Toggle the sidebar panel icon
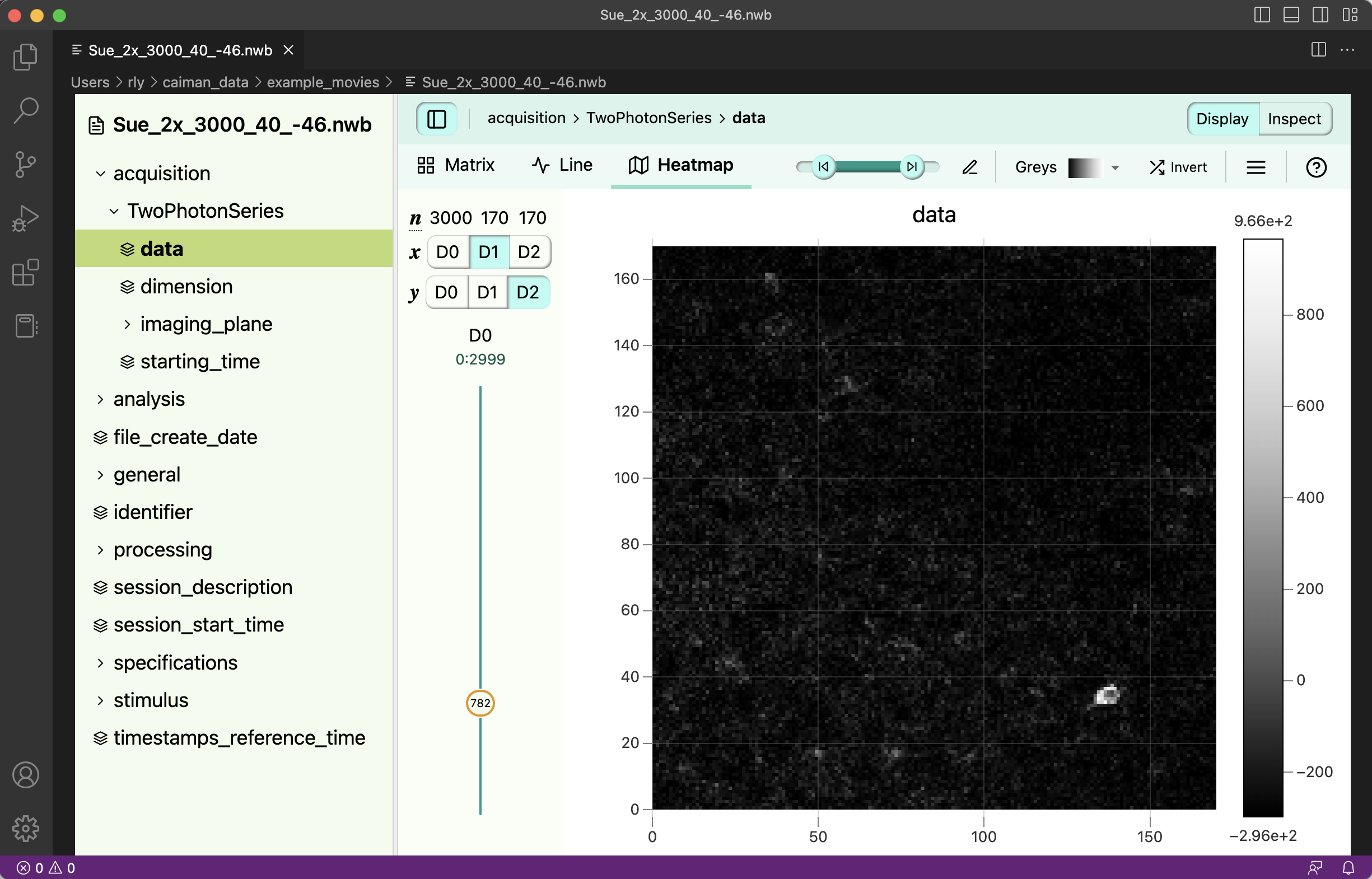Viewport: 1372px width, 879px height. pos(436,119)
